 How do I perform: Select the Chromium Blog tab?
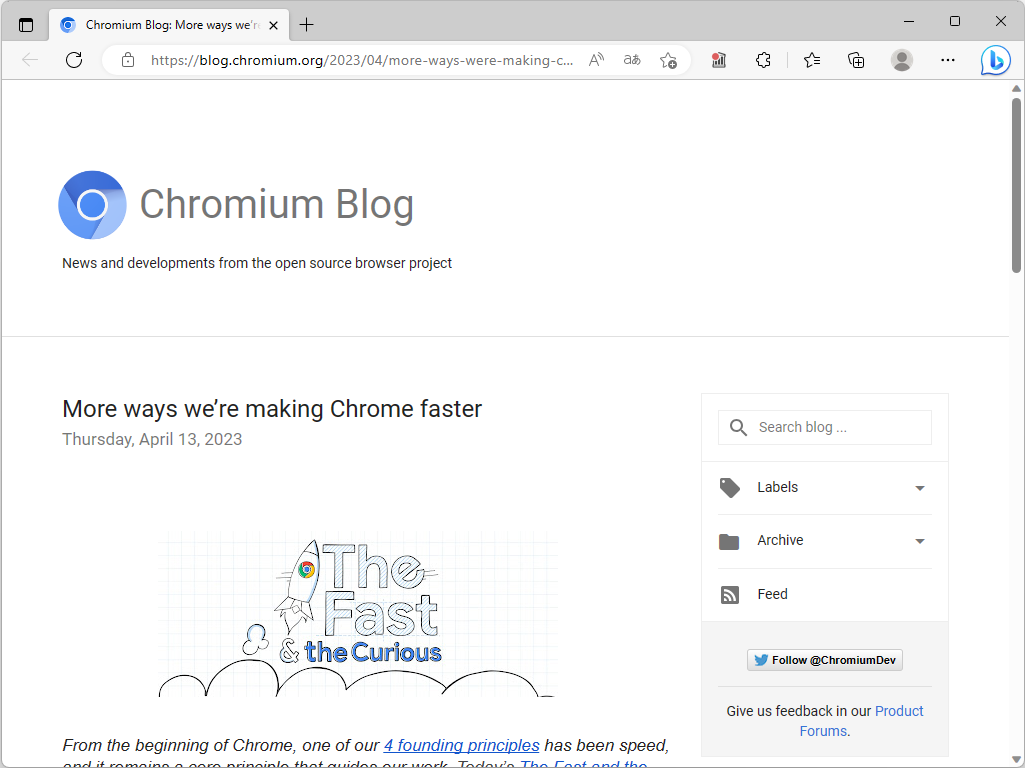click(x=165, y=24)
